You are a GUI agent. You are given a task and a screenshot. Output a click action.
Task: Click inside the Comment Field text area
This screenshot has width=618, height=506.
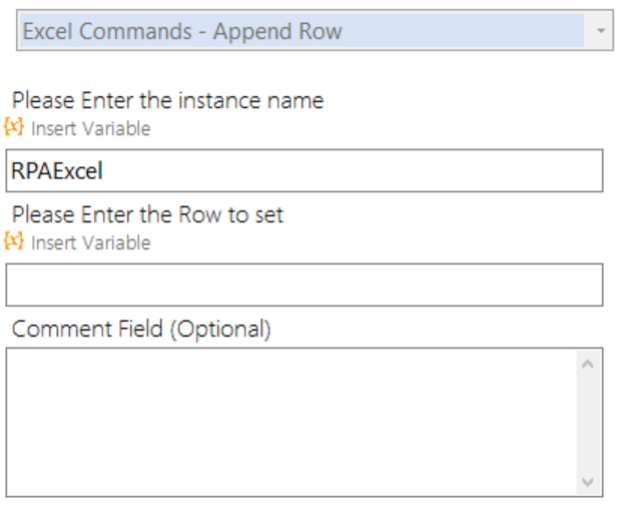tap(292, 422)
